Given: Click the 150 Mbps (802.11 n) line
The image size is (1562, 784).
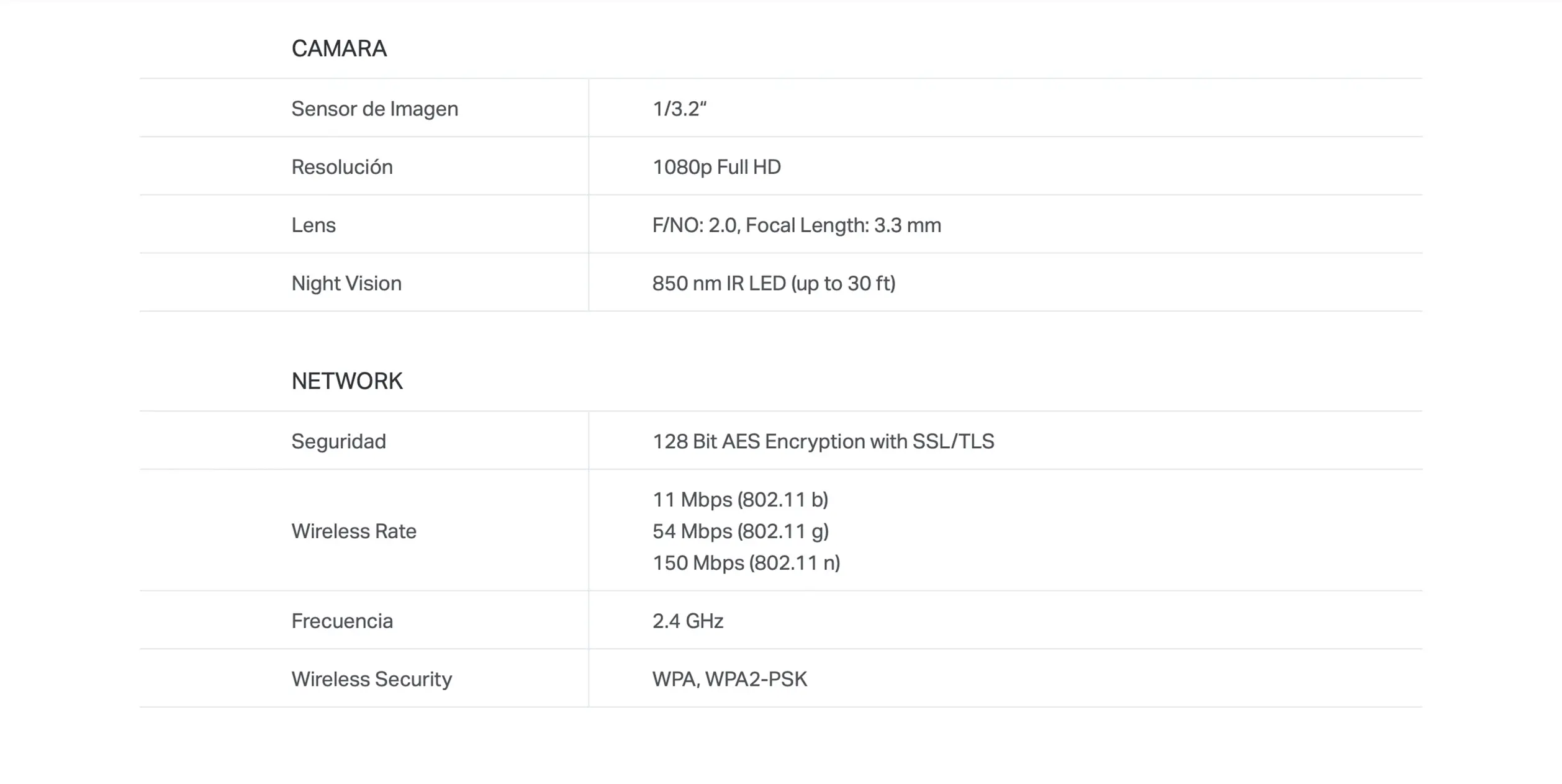Looking at the screenshot, I should click(x=746, y=562).
